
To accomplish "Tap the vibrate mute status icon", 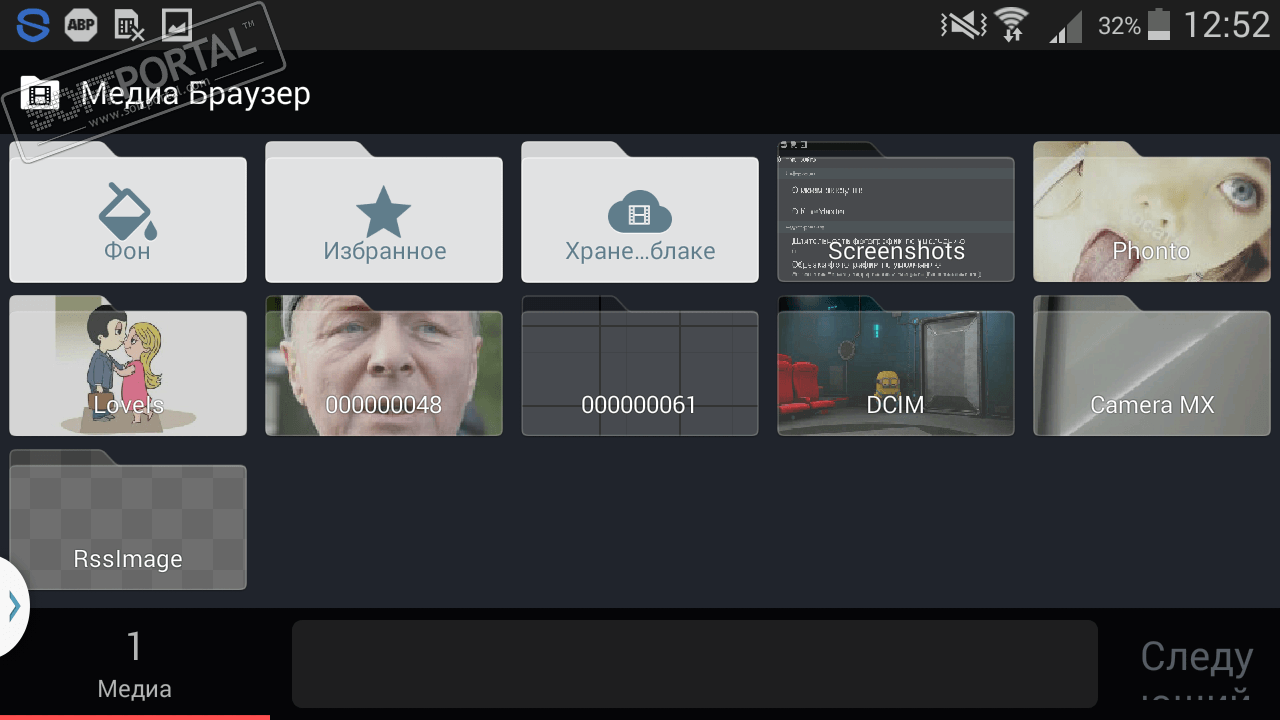I will point(963,25).
